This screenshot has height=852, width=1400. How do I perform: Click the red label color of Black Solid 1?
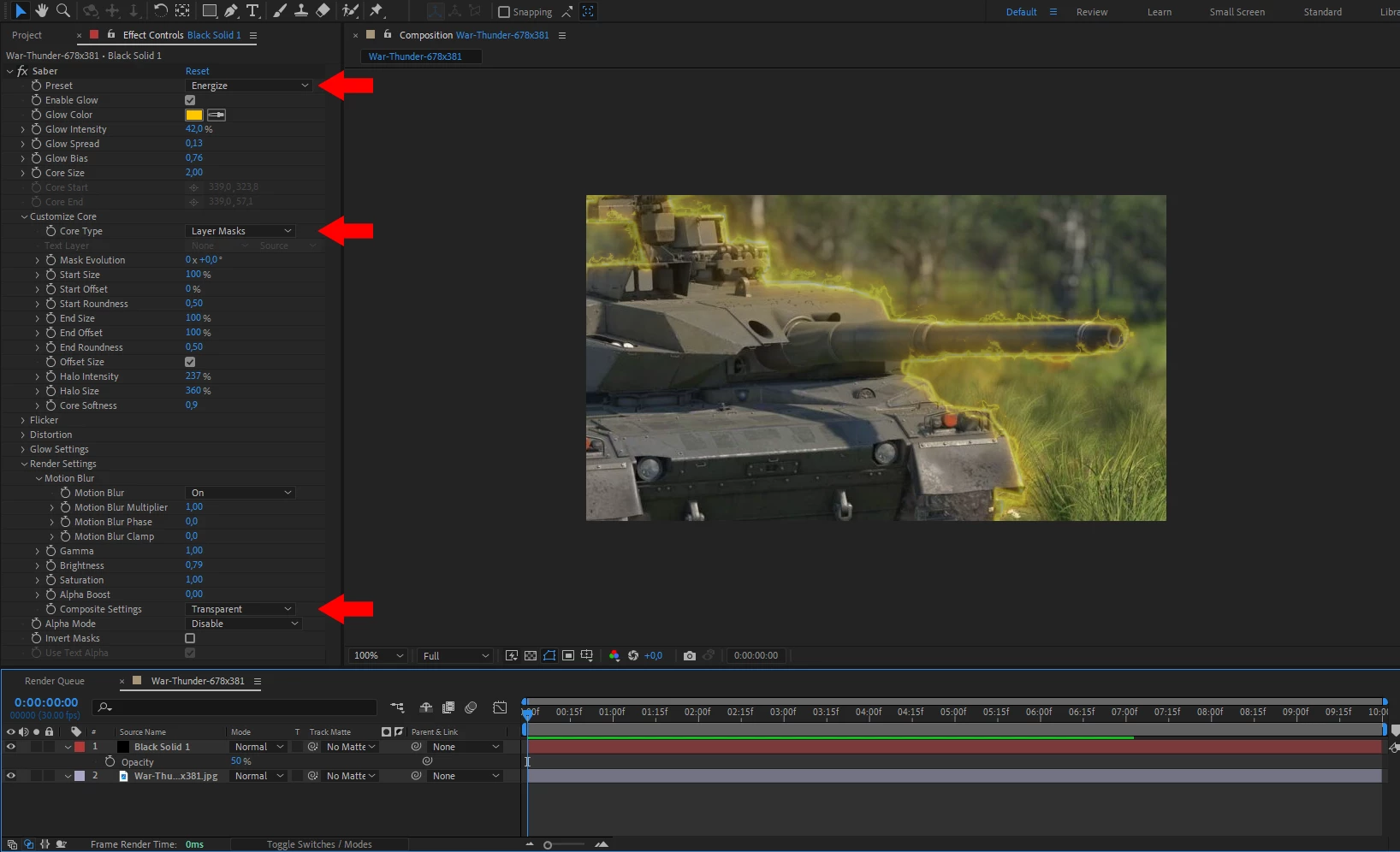point(80,747)
